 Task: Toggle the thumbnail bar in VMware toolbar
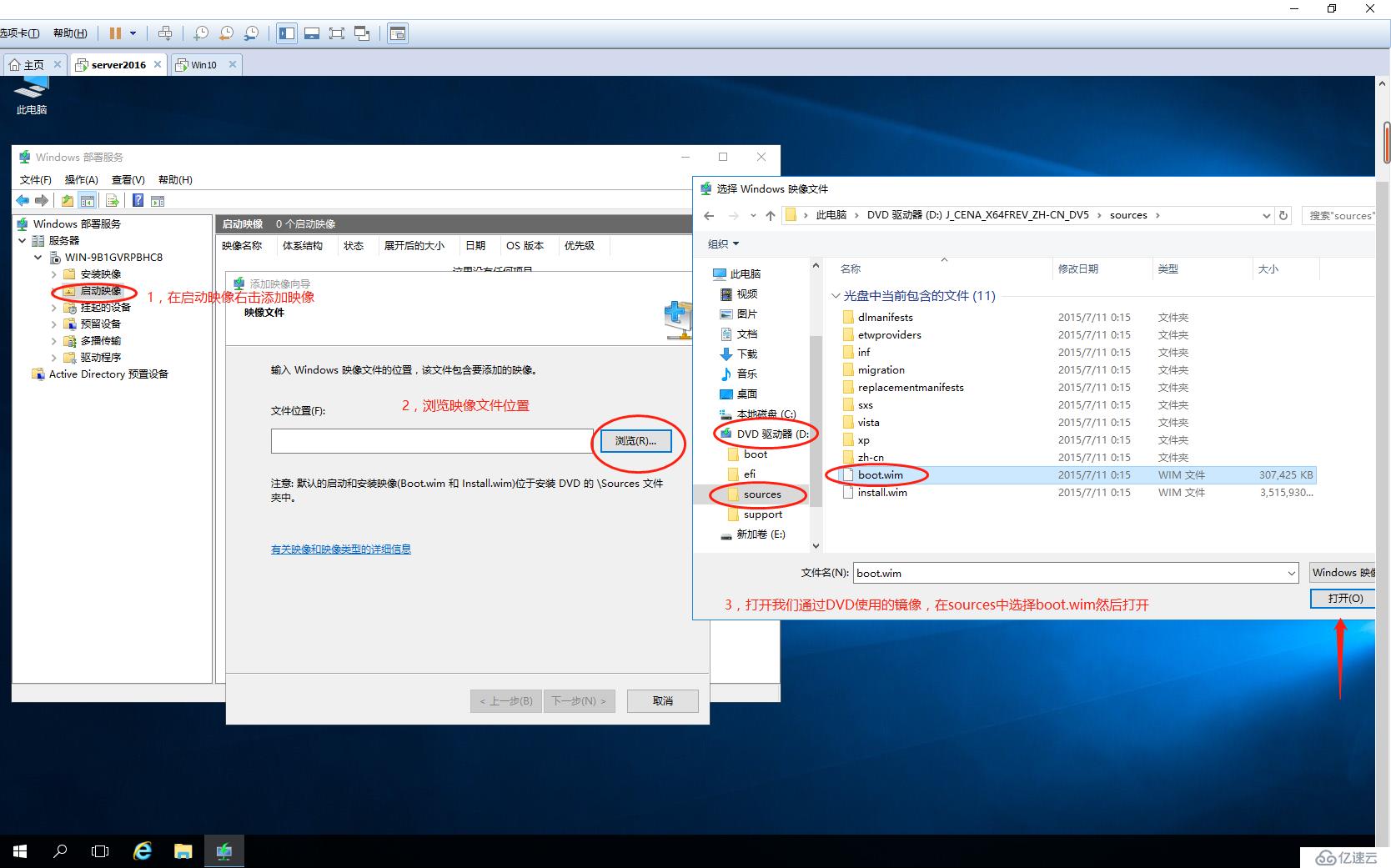[312, 33]
